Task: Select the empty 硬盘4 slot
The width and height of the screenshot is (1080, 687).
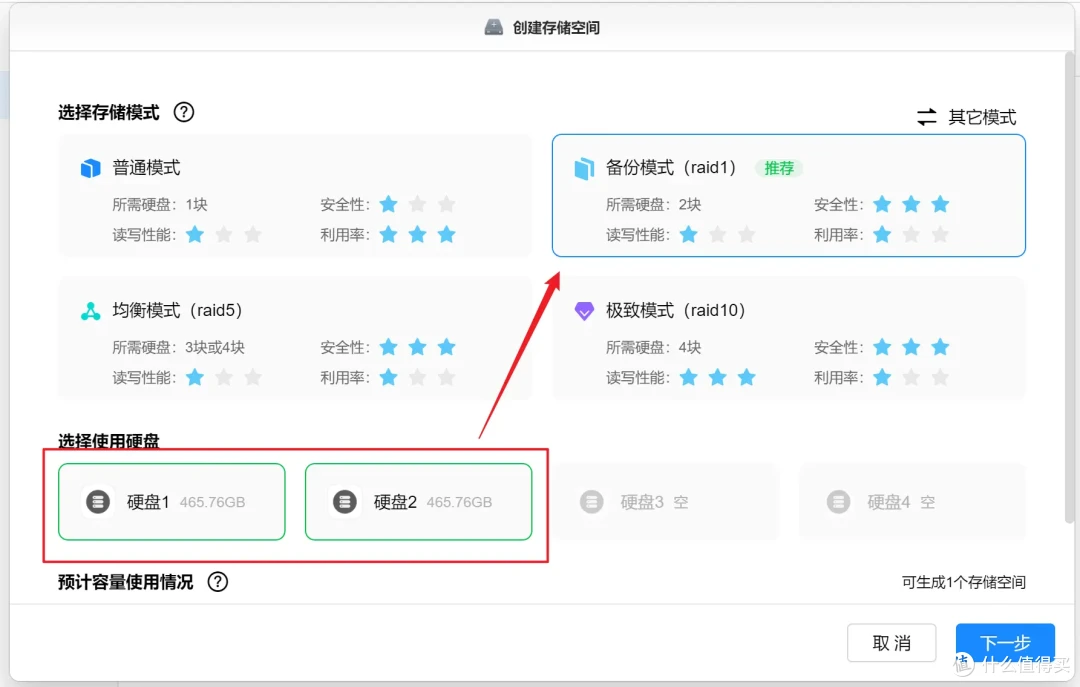Action: click(x=912, y=502)
